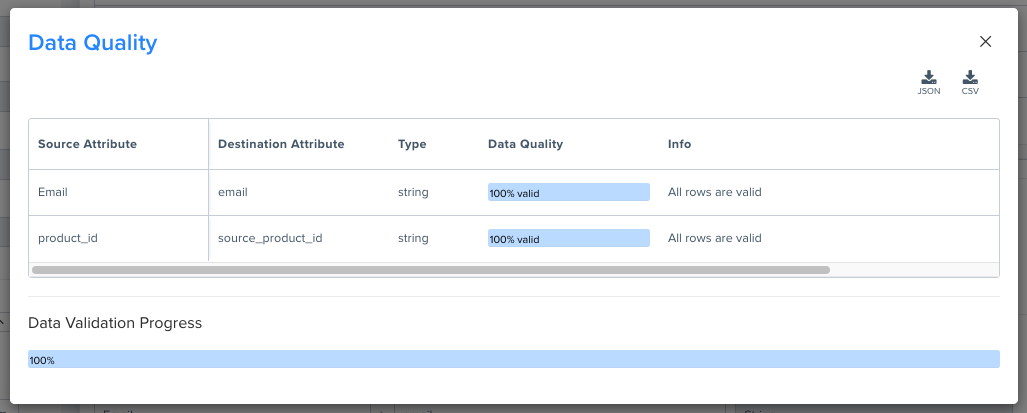Click the Data Quality dialog title
This screenshot has height=413, width=1027.
pos(92,43)
